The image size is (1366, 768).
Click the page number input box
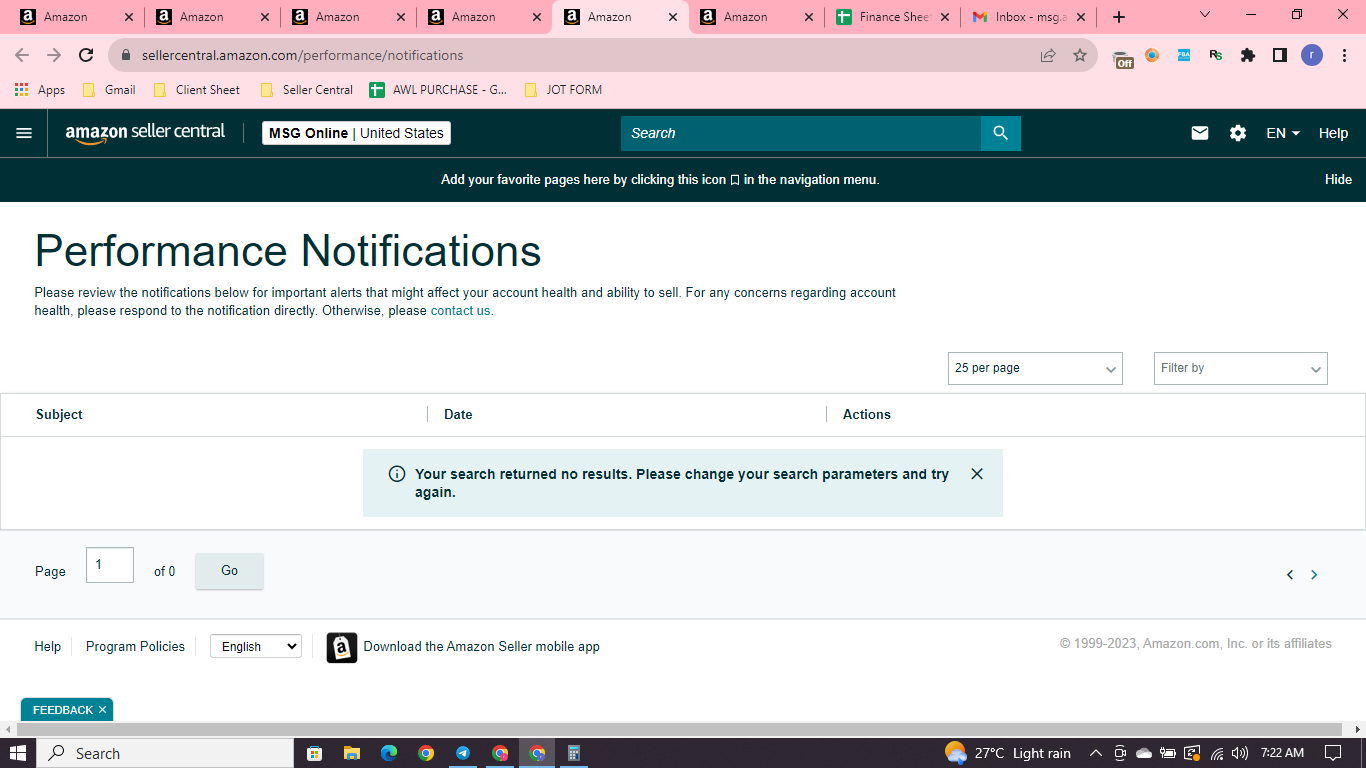tap(110, 565)
